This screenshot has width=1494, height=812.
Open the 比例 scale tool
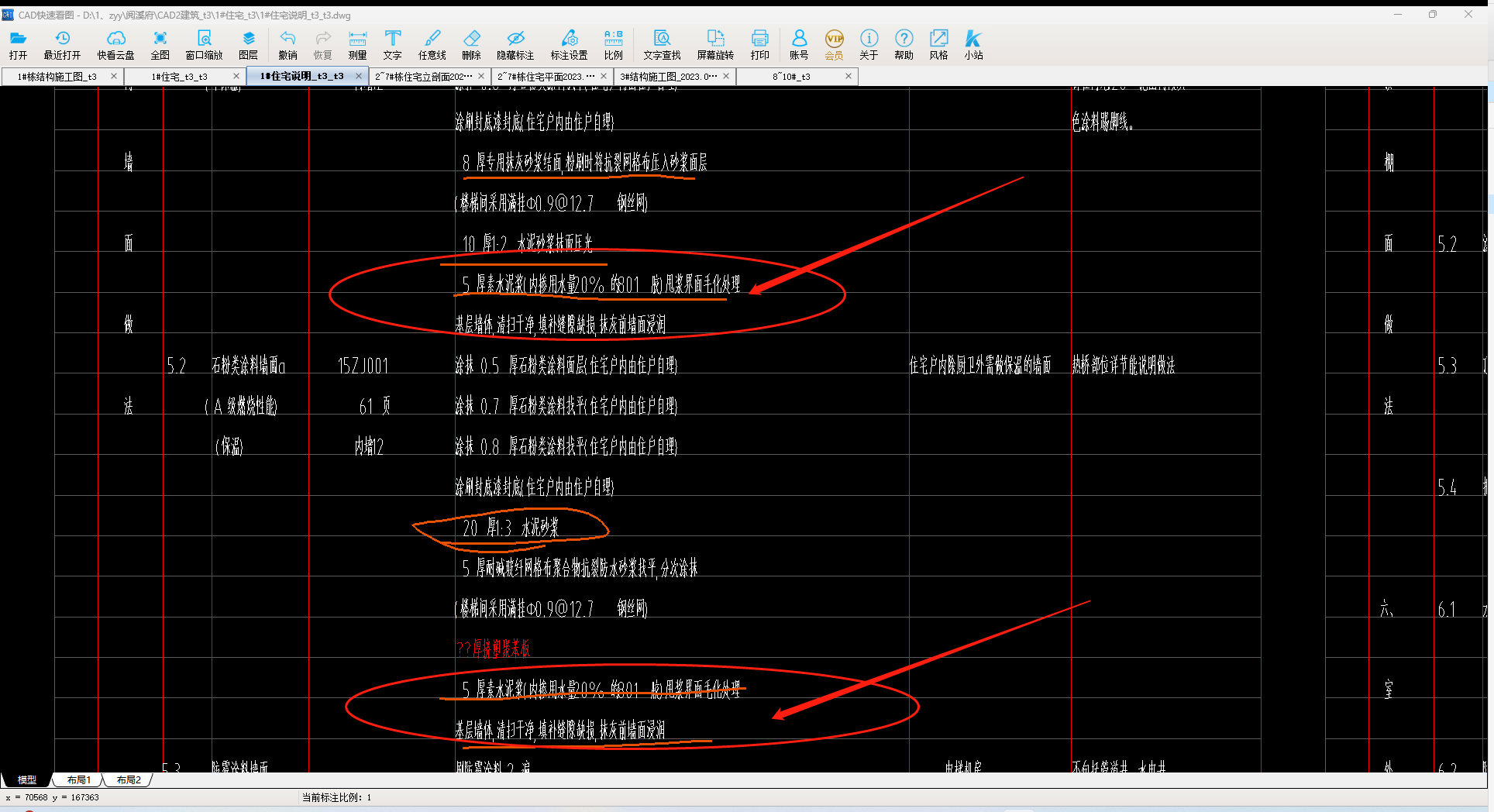[614, 45]
